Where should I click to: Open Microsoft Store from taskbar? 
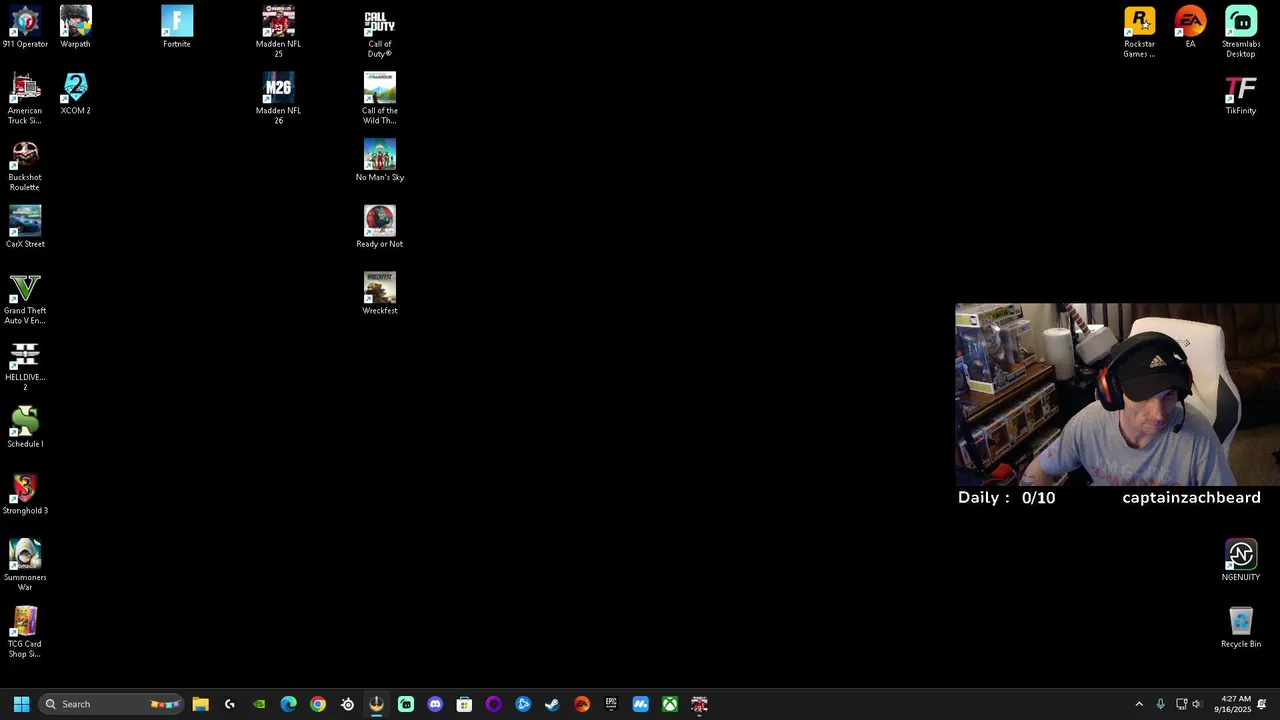(464, 704)
